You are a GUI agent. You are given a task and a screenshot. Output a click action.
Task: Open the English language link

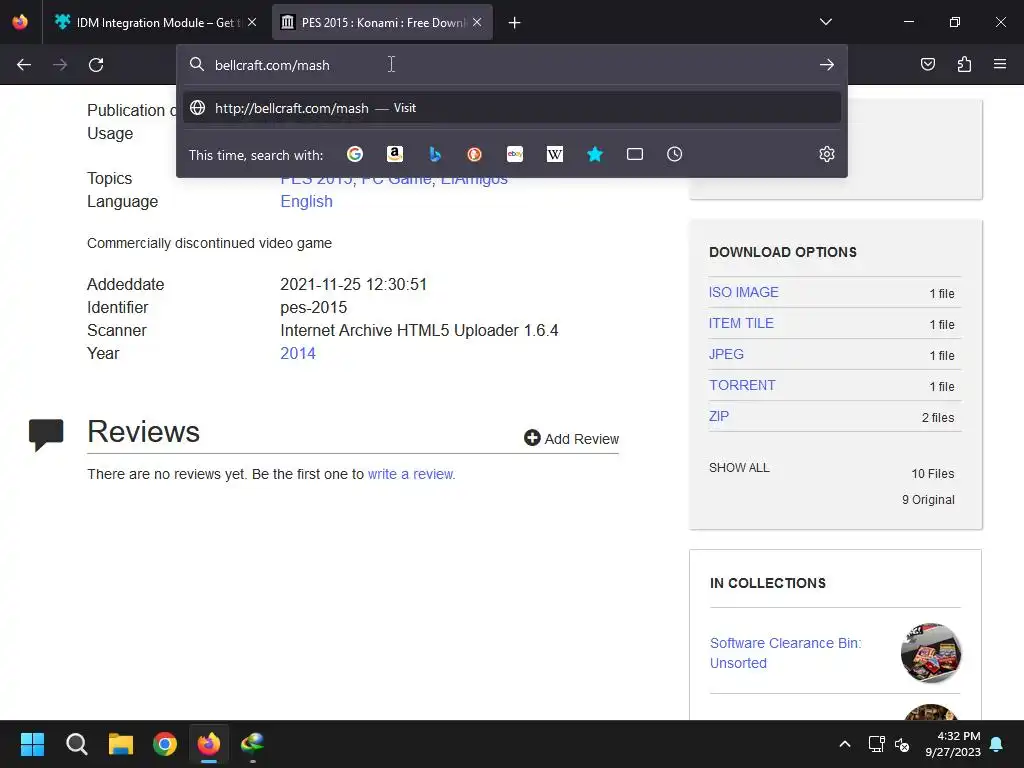pos(306,201)
